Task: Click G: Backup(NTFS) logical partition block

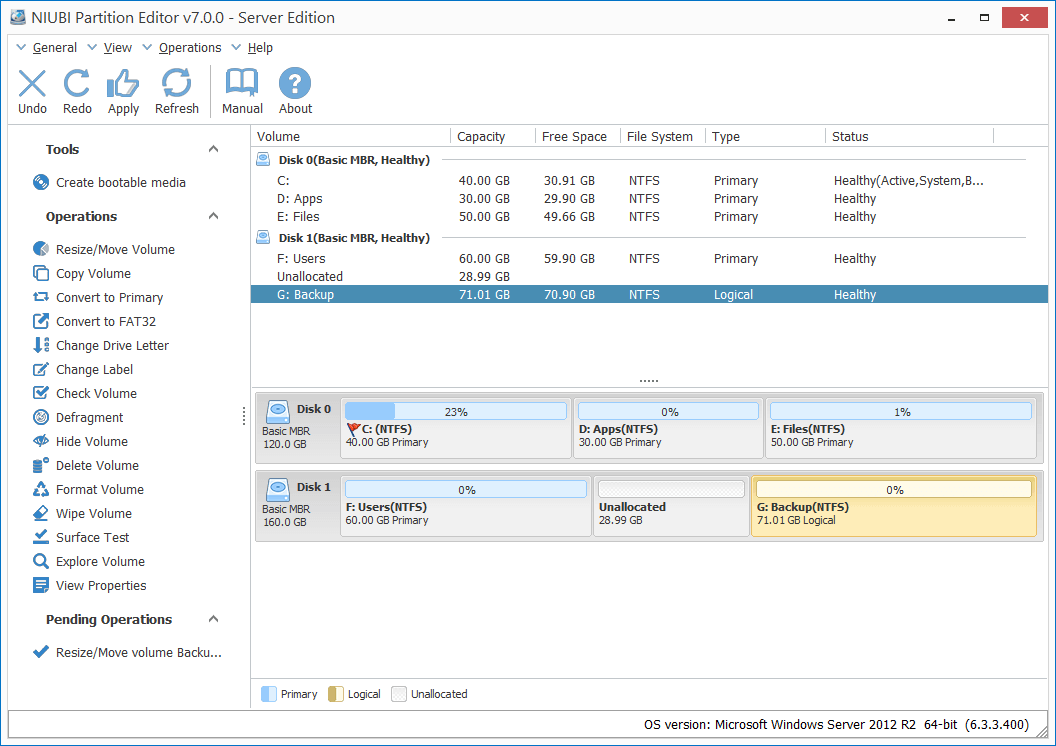Action: tap(894, 506)
